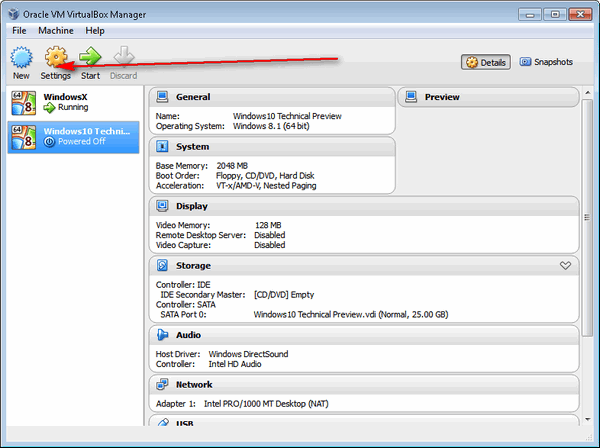Click the Network section icon

tap(162, 384)
